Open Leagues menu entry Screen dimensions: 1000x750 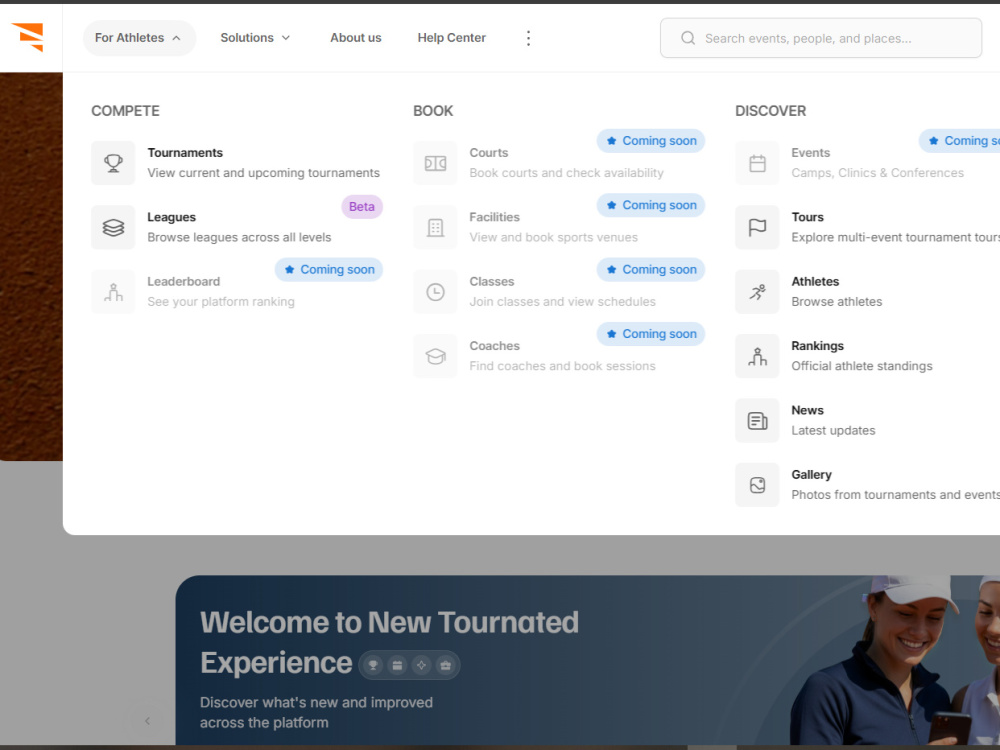coord(237,227)
